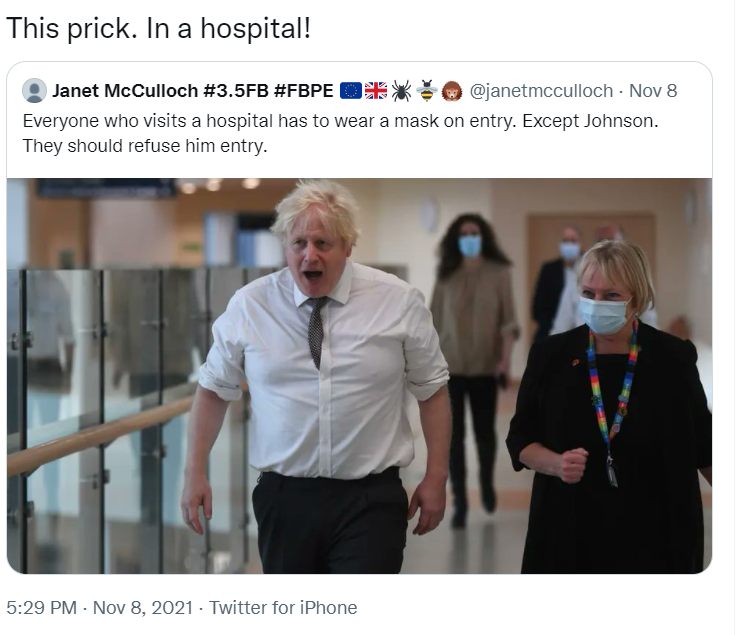The width and height of the screenshot is (749, 635).
Task: Click the lion emoji in display name
Action: pyautogui.click(x=451, y=91)
